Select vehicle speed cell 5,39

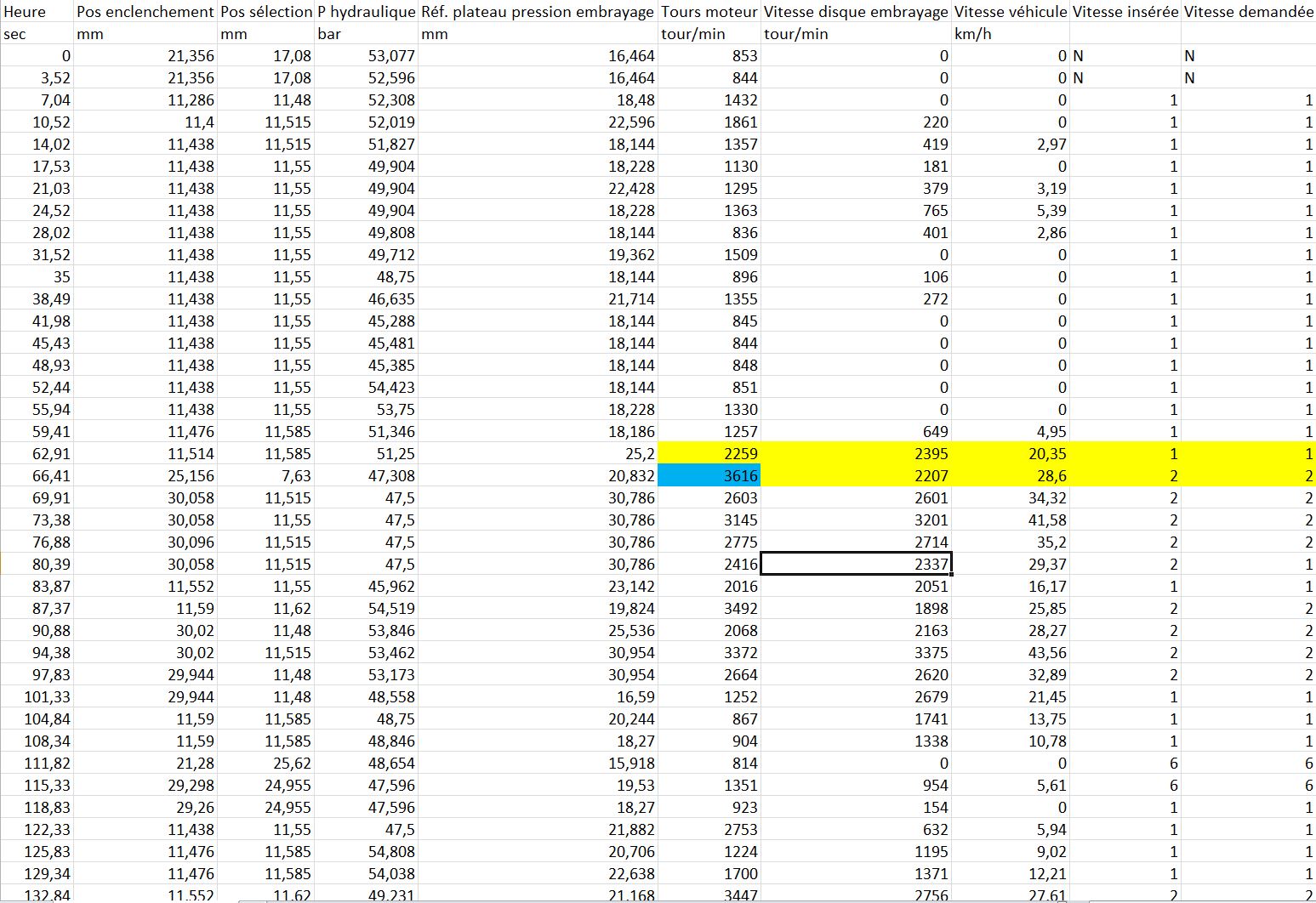click(1011, 210)
